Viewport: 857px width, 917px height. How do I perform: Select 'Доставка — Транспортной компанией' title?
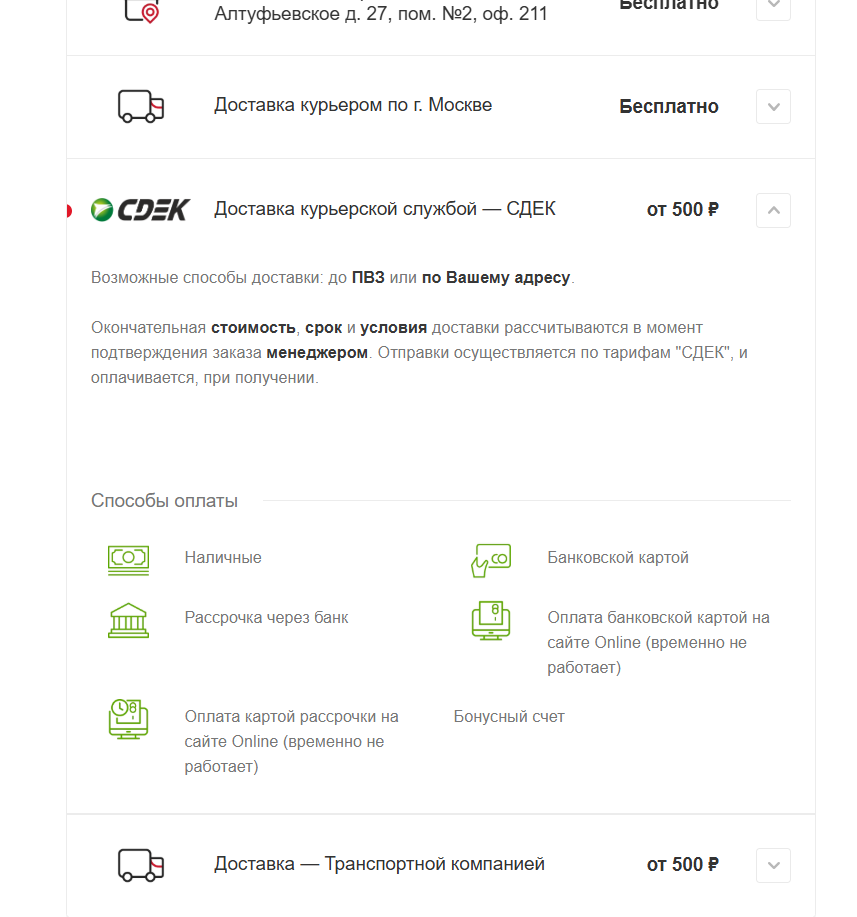(x=379, y=864)
